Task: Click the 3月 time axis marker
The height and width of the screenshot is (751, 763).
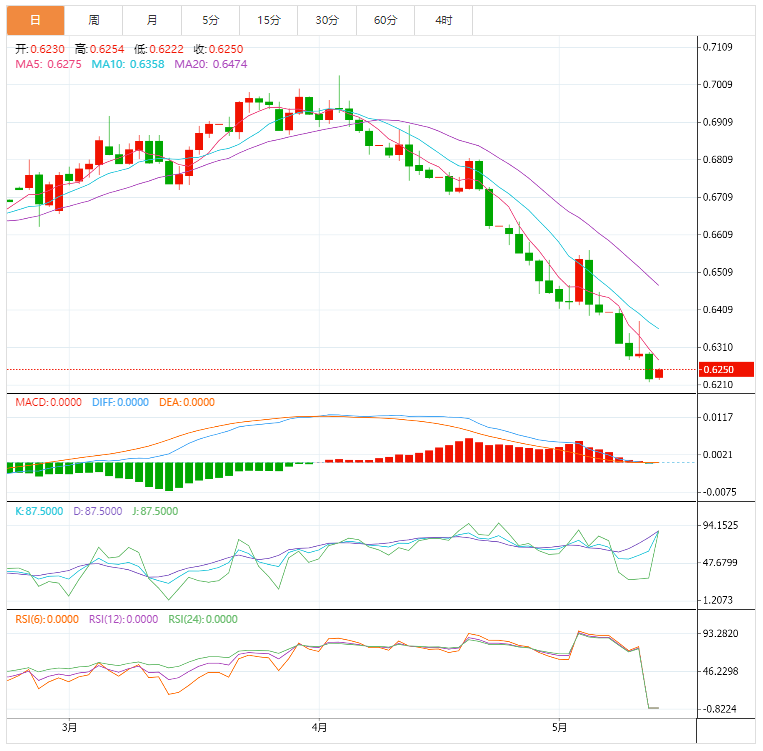Action: (x=70, y=728)
